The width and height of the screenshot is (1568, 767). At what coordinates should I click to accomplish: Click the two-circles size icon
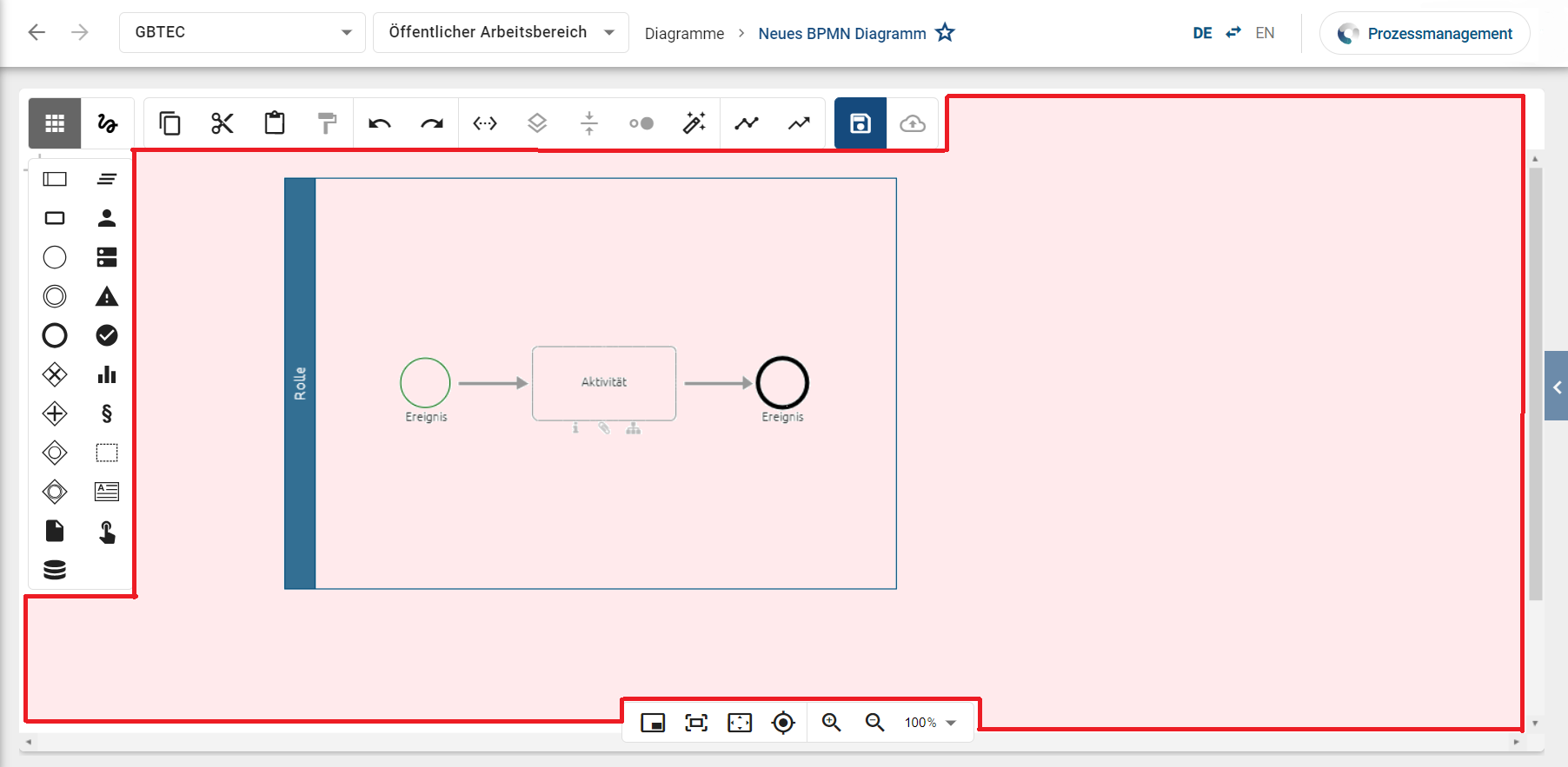641,123
